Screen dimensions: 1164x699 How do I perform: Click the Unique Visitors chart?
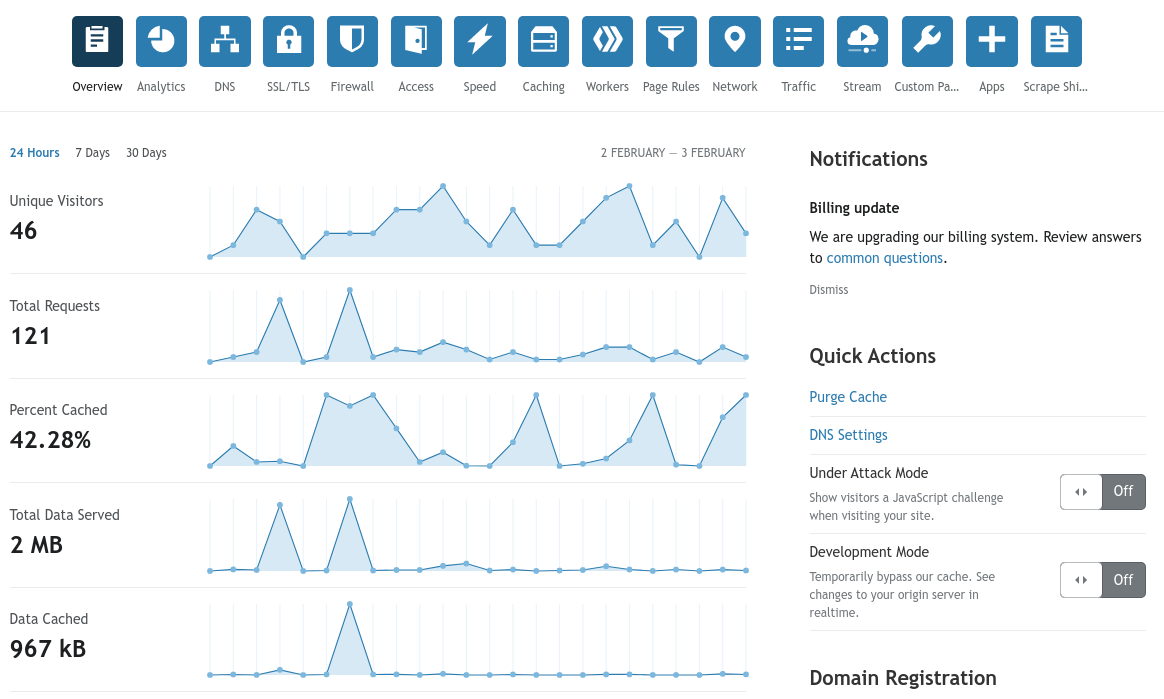pos(477,221)
